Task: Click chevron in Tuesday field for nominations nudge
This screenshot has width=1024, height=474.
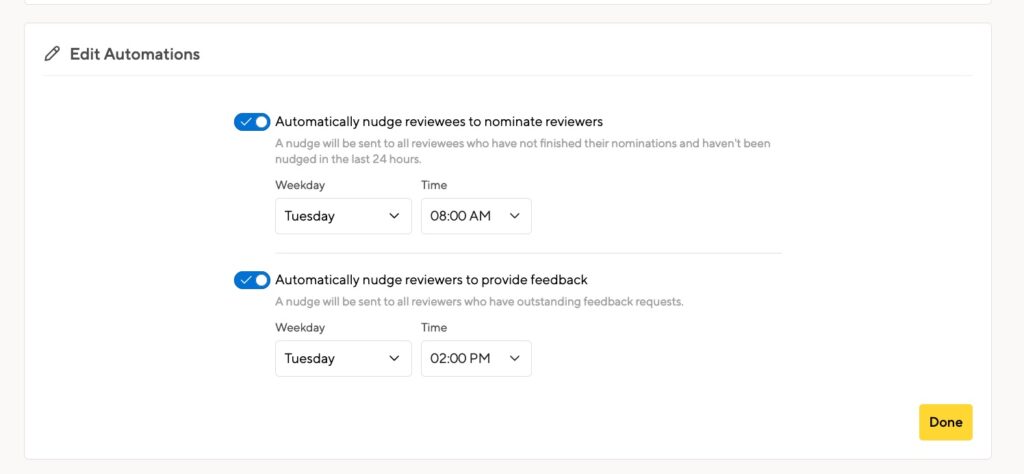Action: coord(394,216)
